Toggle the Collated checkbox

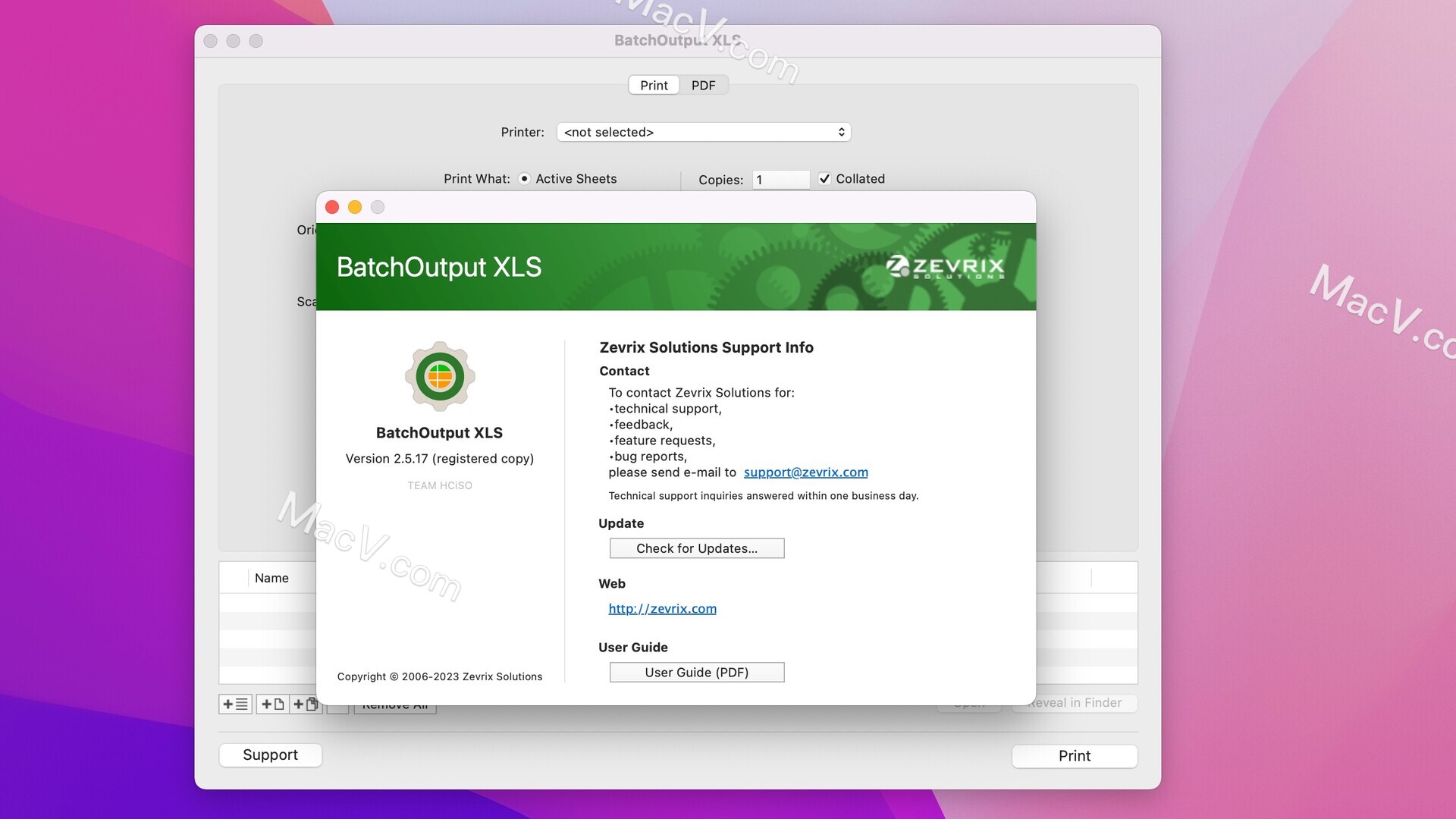coord(824,179)
